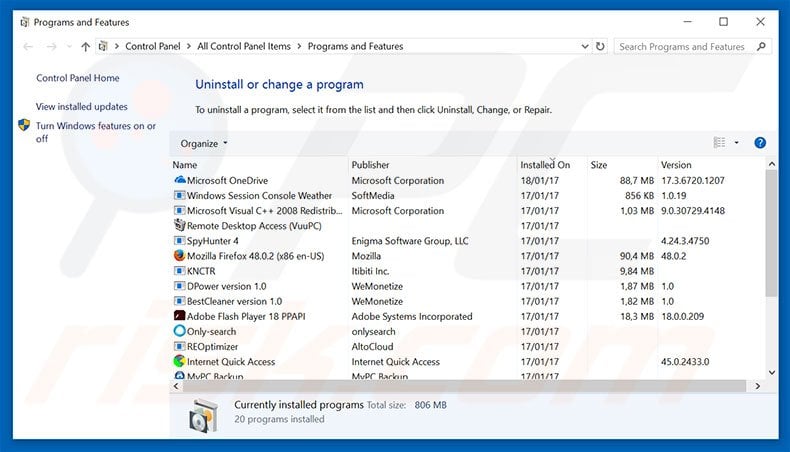Click the Enigma Software Group, LLC publisher
The height and width of the screenshot is (452, 790).
[410, 241]
